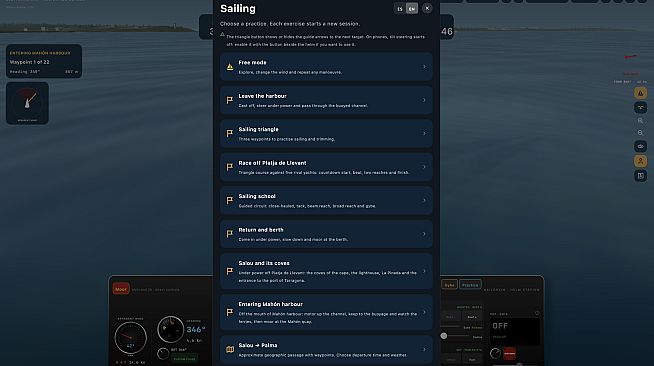Click the throttle slider knob in helm panel
Image resolution: width=654 pixels, height=366 pixels.
(x=444, y=336)
